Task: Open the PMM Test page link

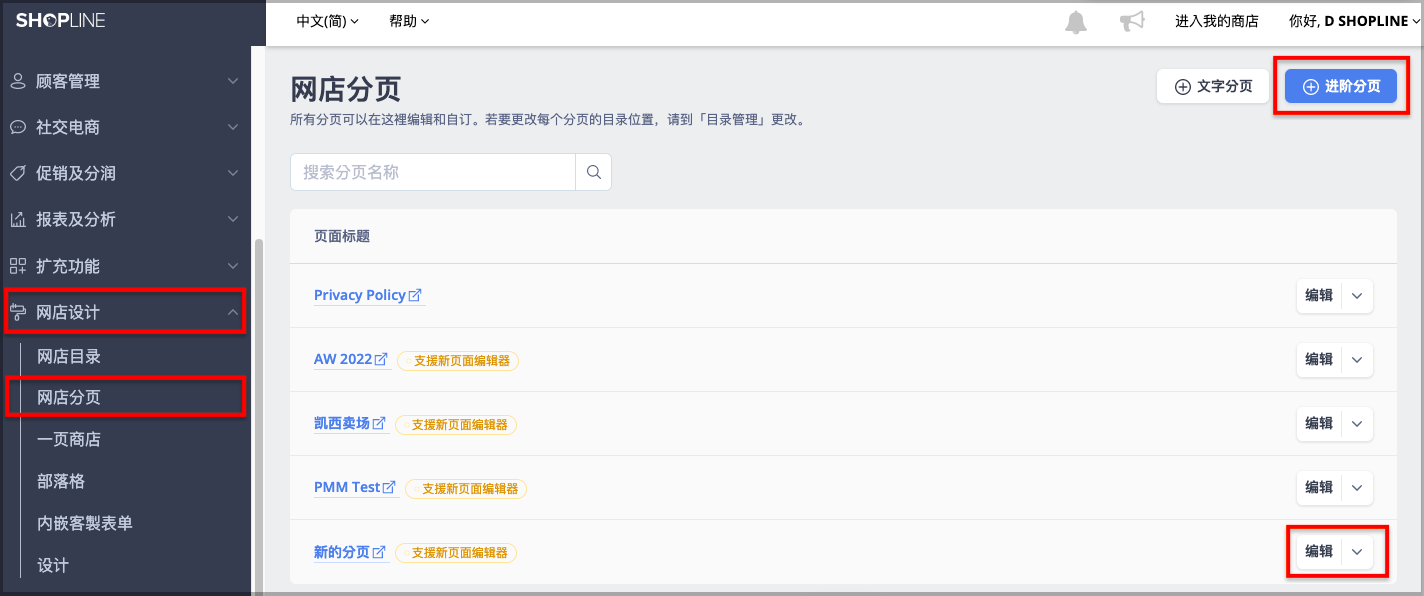Action: click(x=347, y=487)
